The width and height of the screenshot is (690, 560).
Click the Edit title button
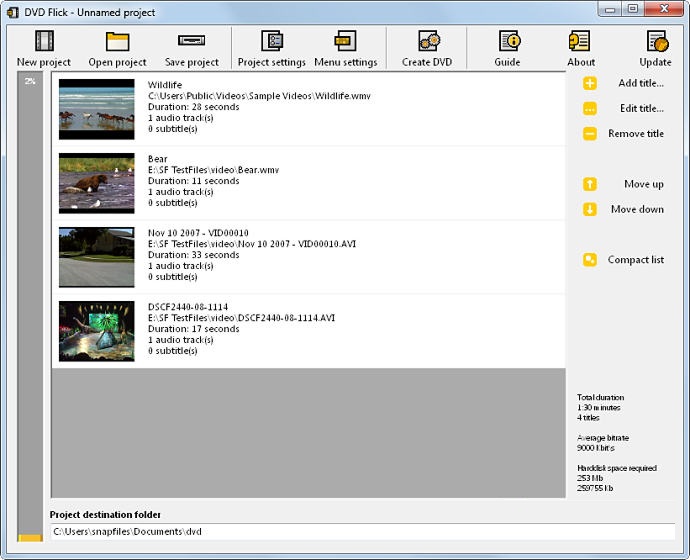tap(628, 109)
